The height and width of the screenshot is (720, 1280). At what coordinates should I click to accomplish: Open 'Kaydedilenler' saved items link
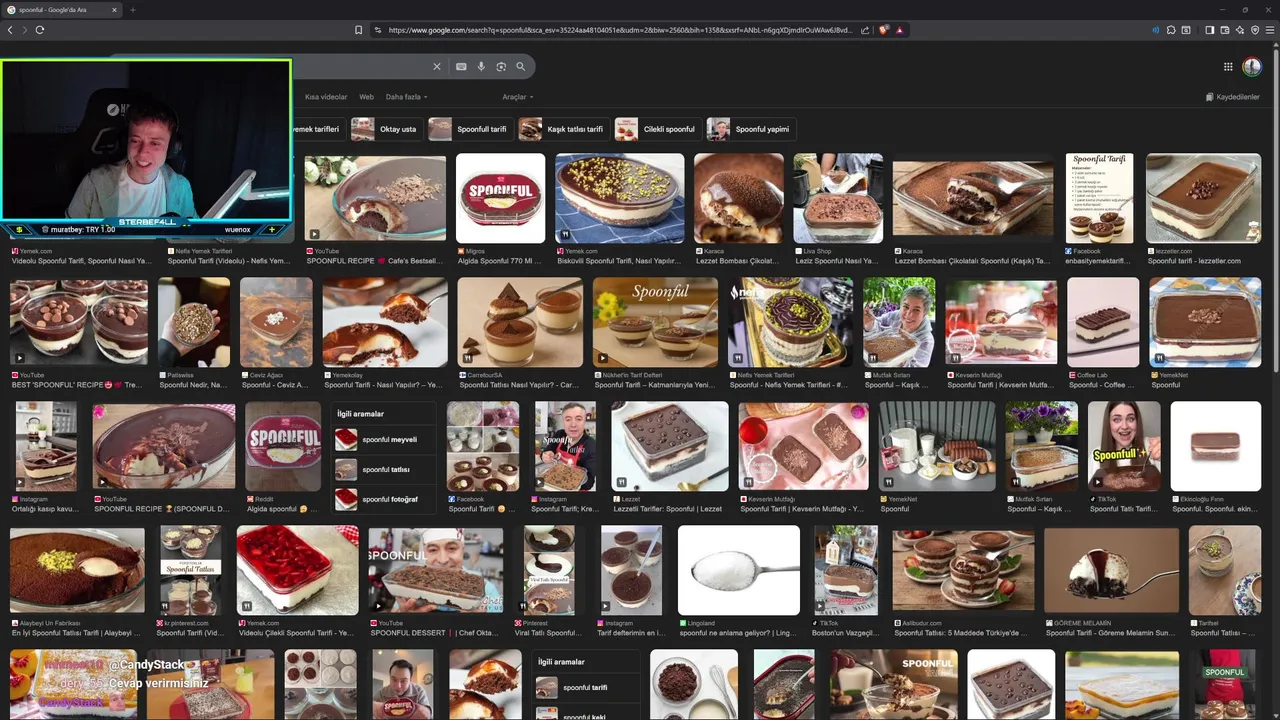(x=1233, y=97)
